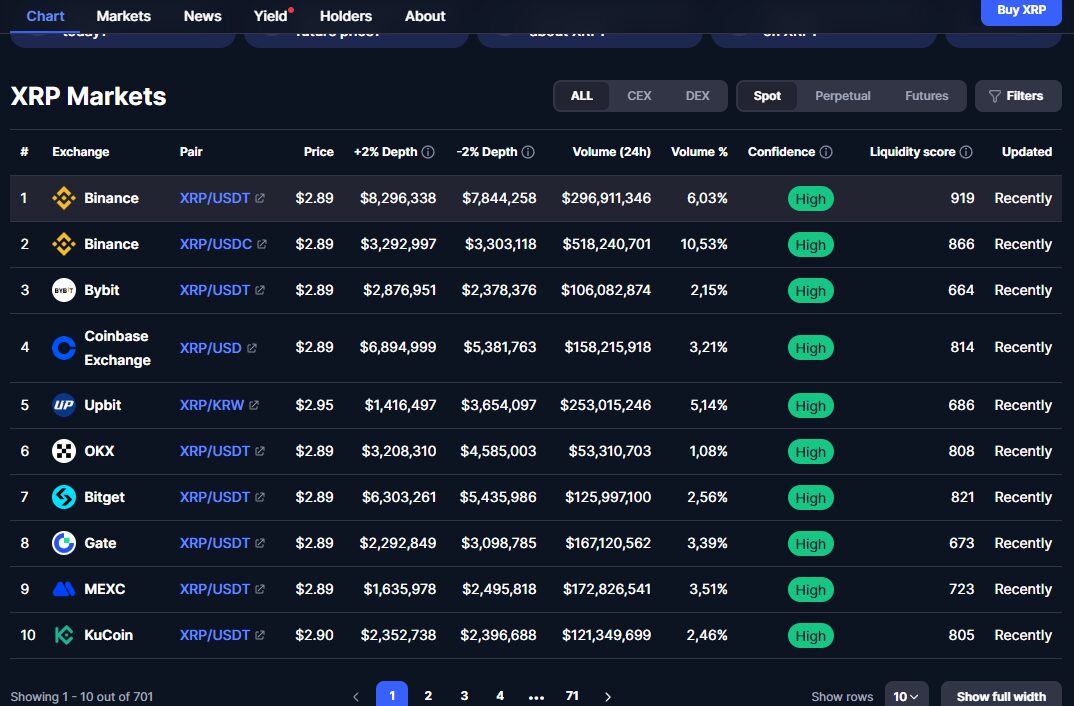
Task: Click the KuCoin exchange name
Action: point(108,635)
